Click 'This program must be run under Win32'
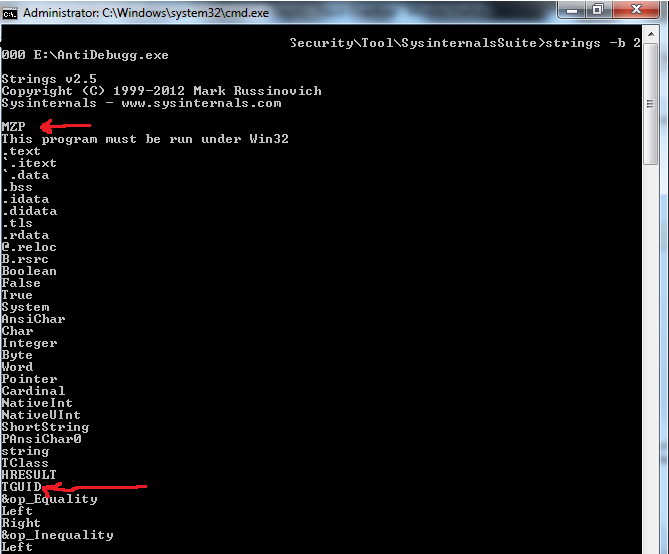Image resolution: width=669 pixels, height=554 pixels. [x=145, y=139]
